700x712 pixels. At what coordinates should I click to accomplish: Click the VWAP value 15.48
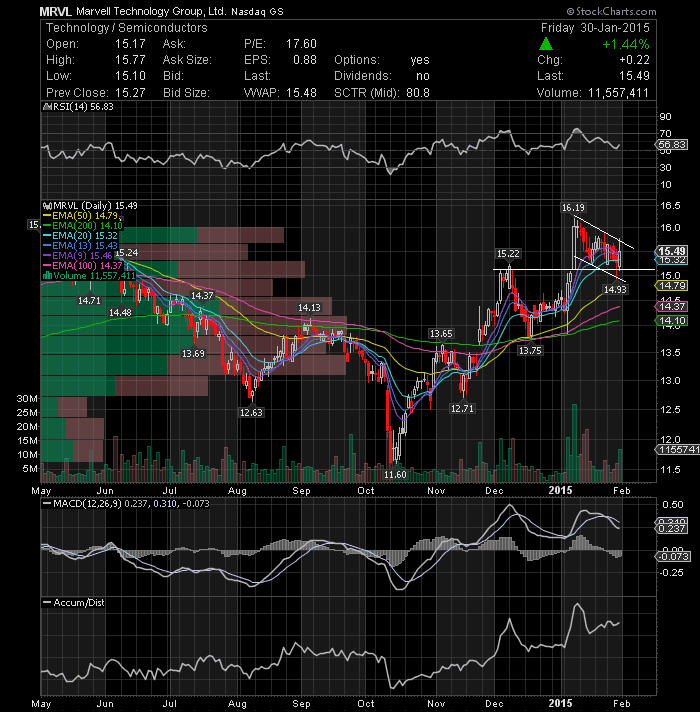pyautogui.click(x=301, y=93)
